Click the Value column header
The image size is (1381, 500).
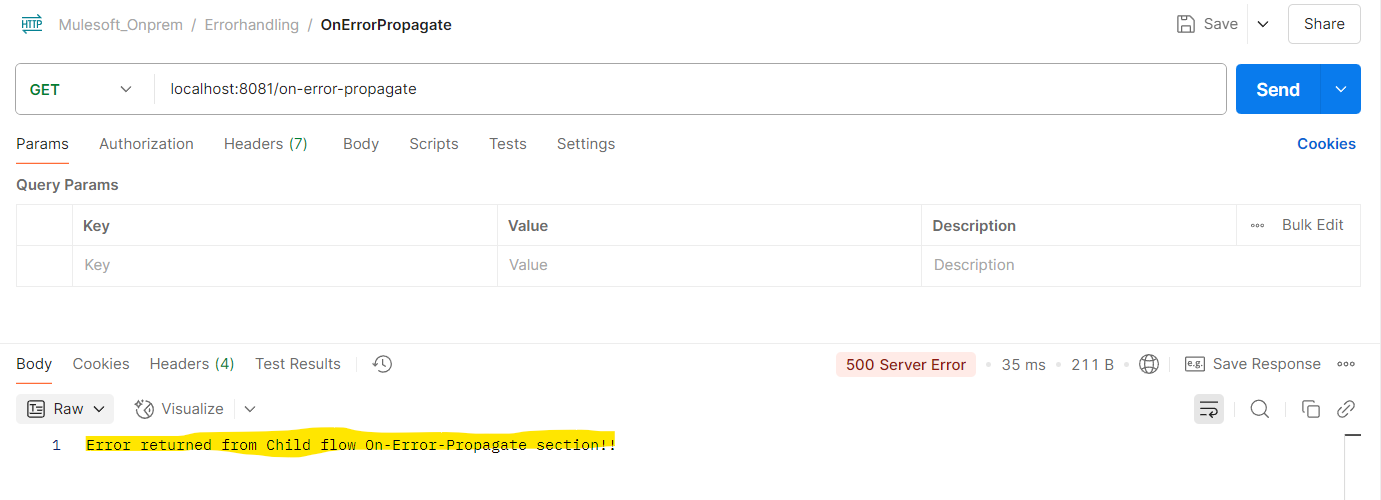click(528, 226)
